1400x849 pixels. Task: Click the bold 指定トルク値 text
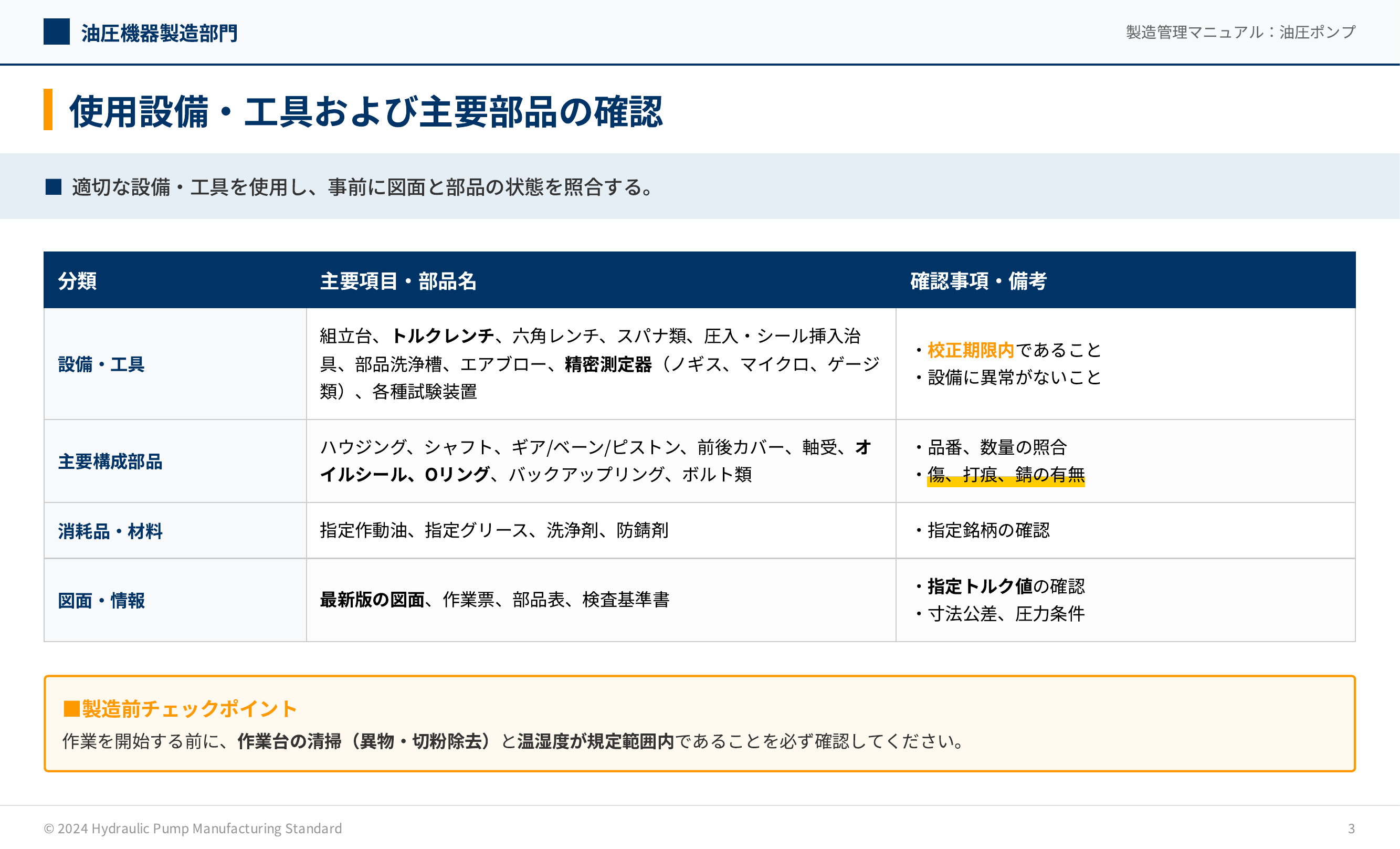[980, 586]
